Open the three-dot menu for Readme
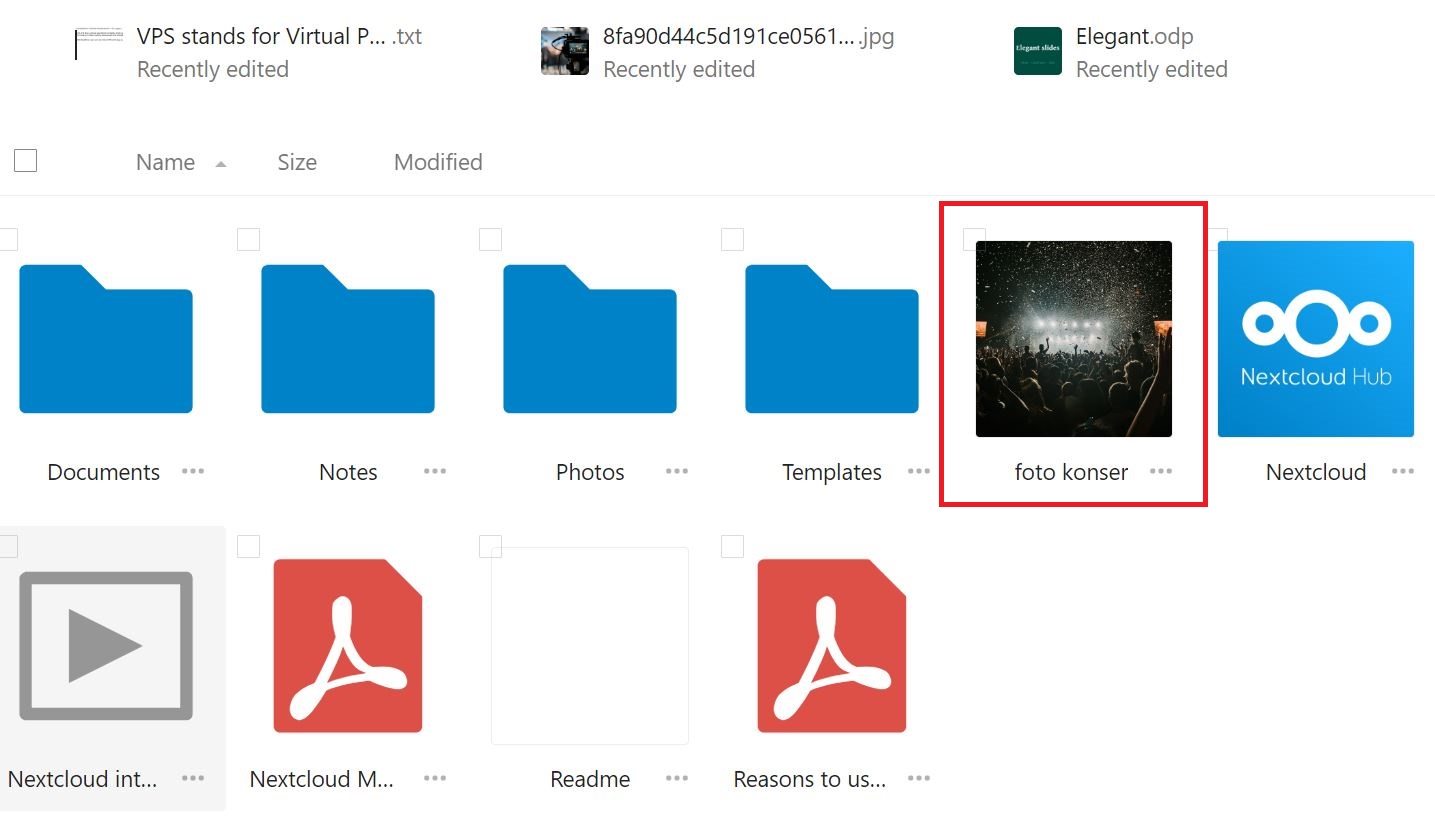This screenshot has height=835, width=1435. (x=677, y=778)
